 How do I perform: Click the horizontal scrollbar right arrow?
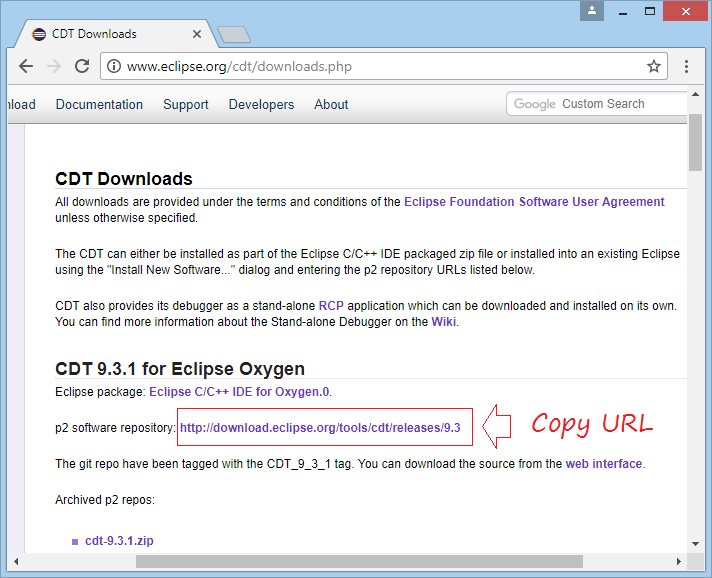(678, 562)
